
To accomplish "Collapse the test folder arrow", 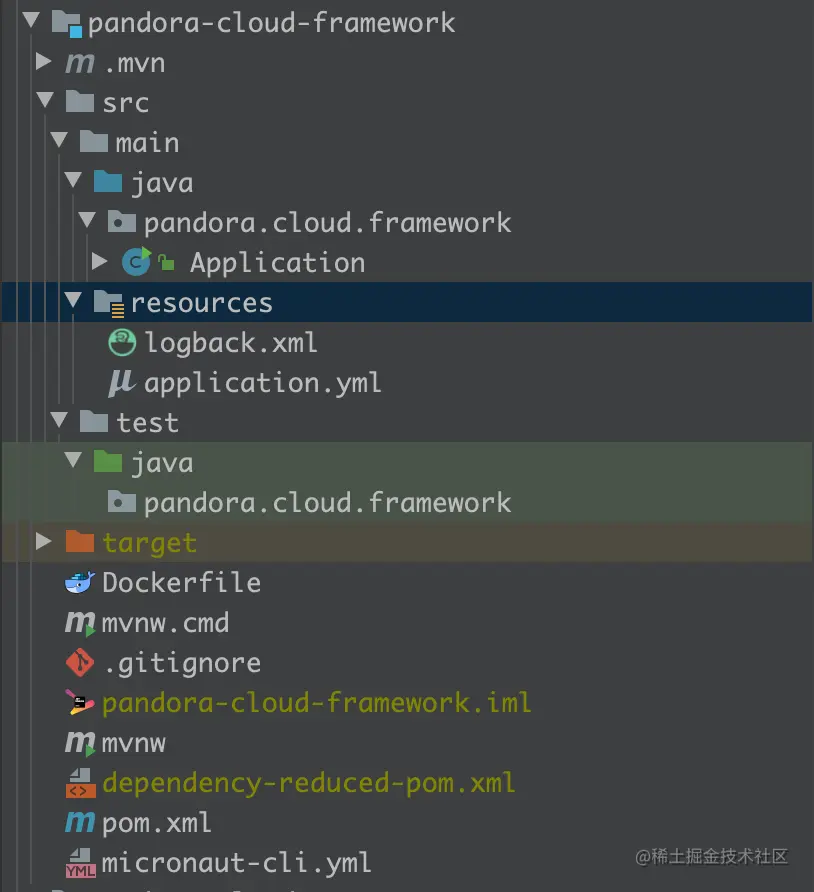I will tap(58, 423).
